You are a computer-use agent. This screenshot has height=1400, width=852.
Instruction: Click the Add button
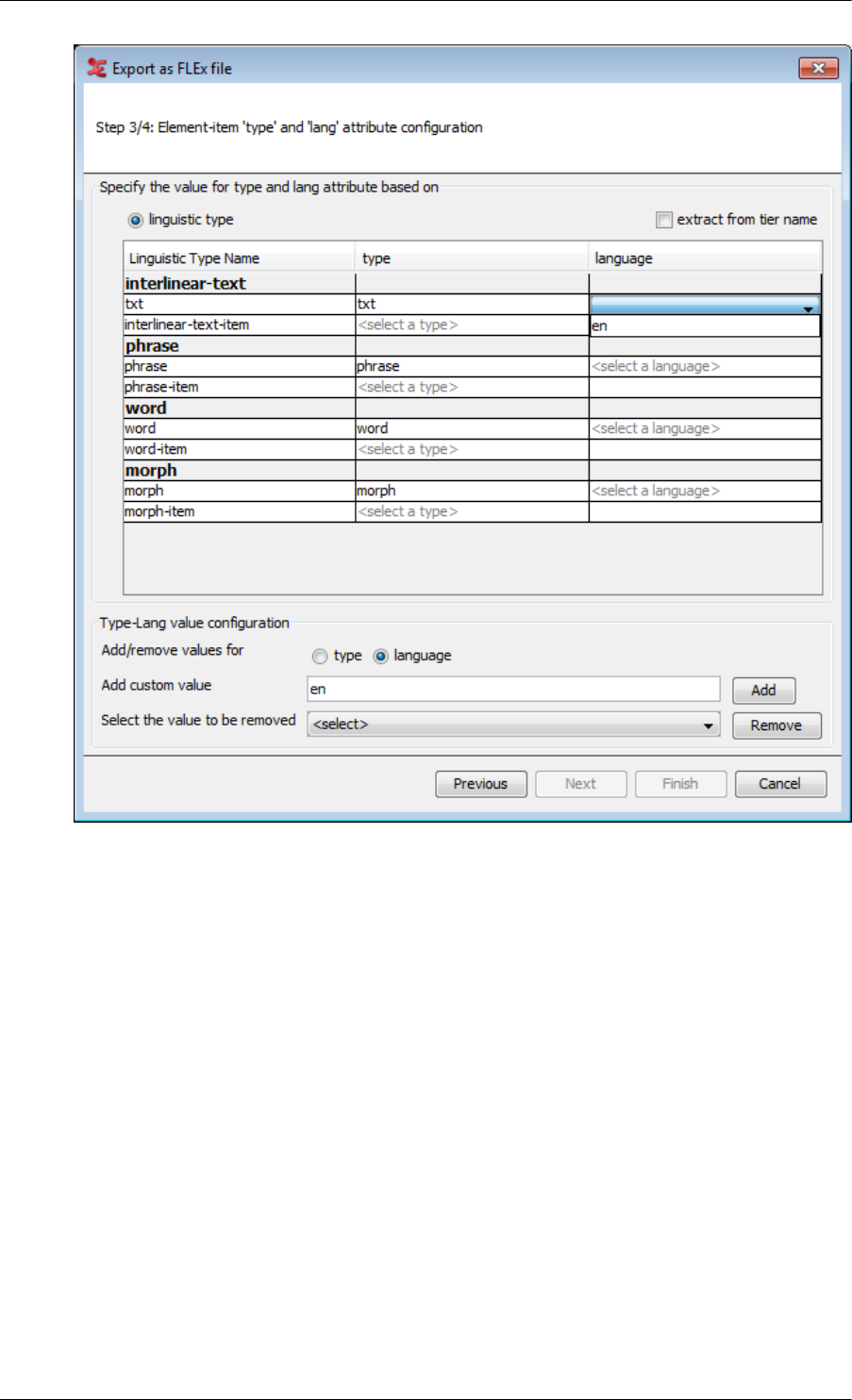coord(763,691)
